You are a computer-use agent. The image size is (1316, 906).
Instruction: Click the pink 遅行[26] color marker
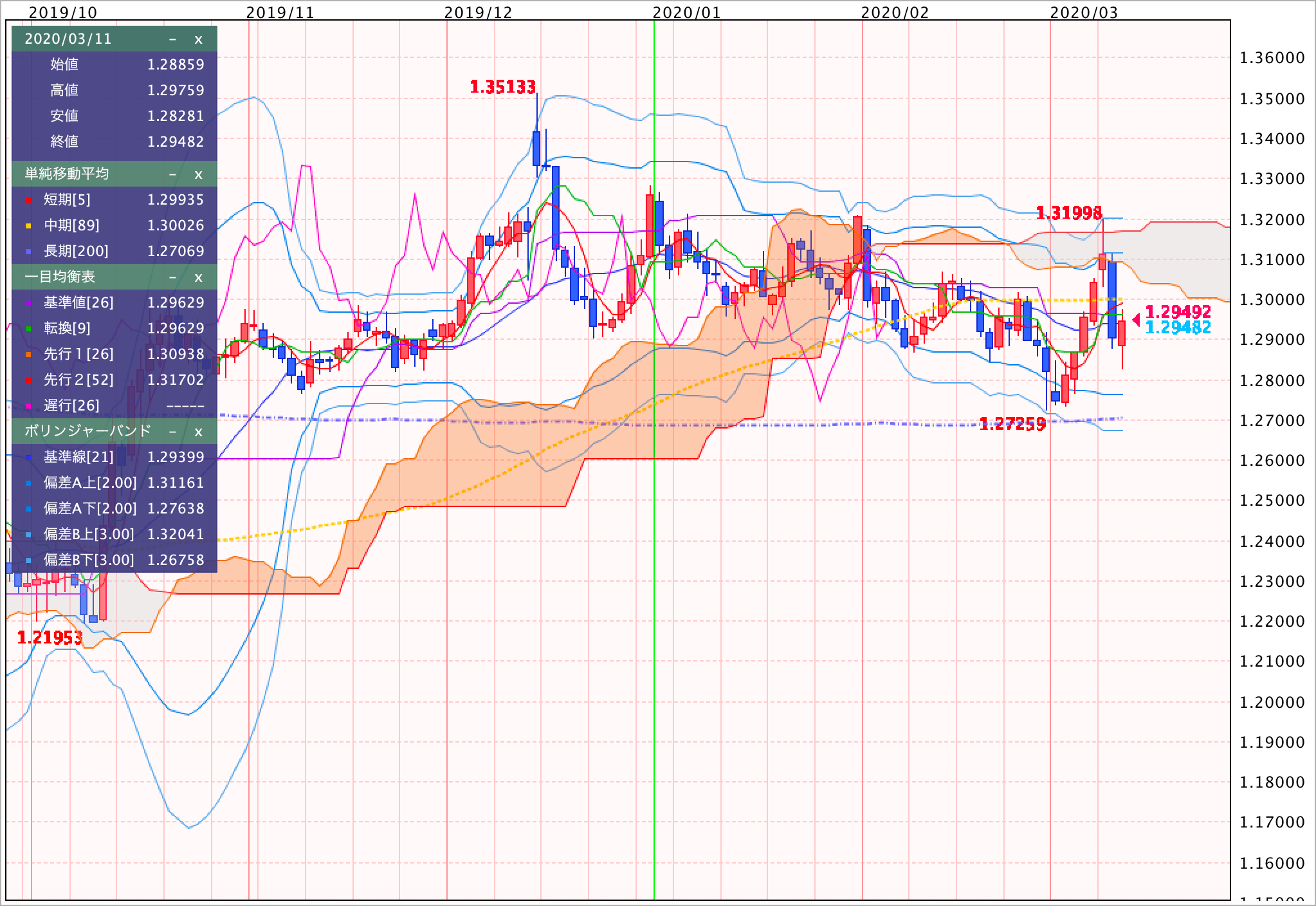pos(28,407)
